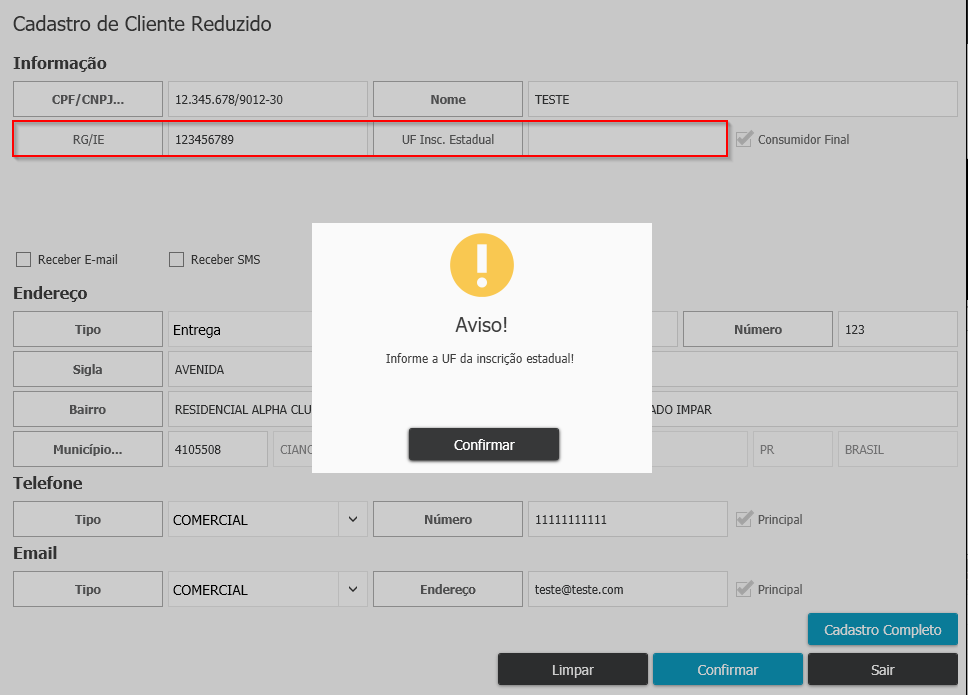Image resolution: width=968 pixels, height=695 pixels.
Task: Enable the Receber SMS checkbox
Action: pyautogui.click(x=177, y=260)
